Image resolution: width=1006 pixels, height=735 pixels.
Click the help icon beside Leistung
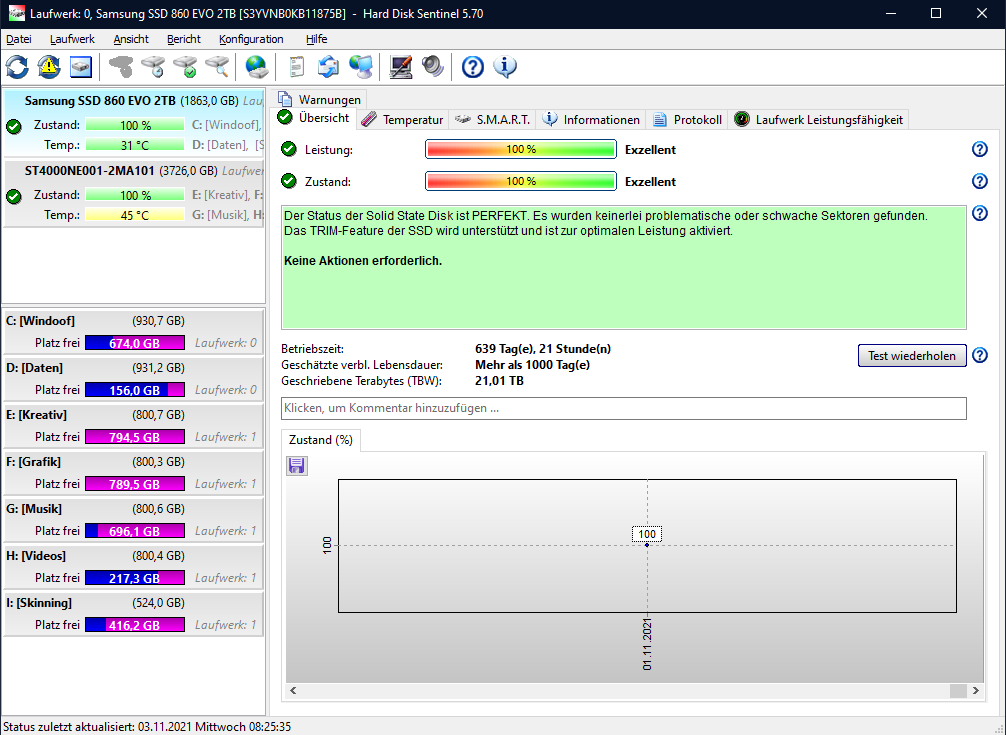980,149
